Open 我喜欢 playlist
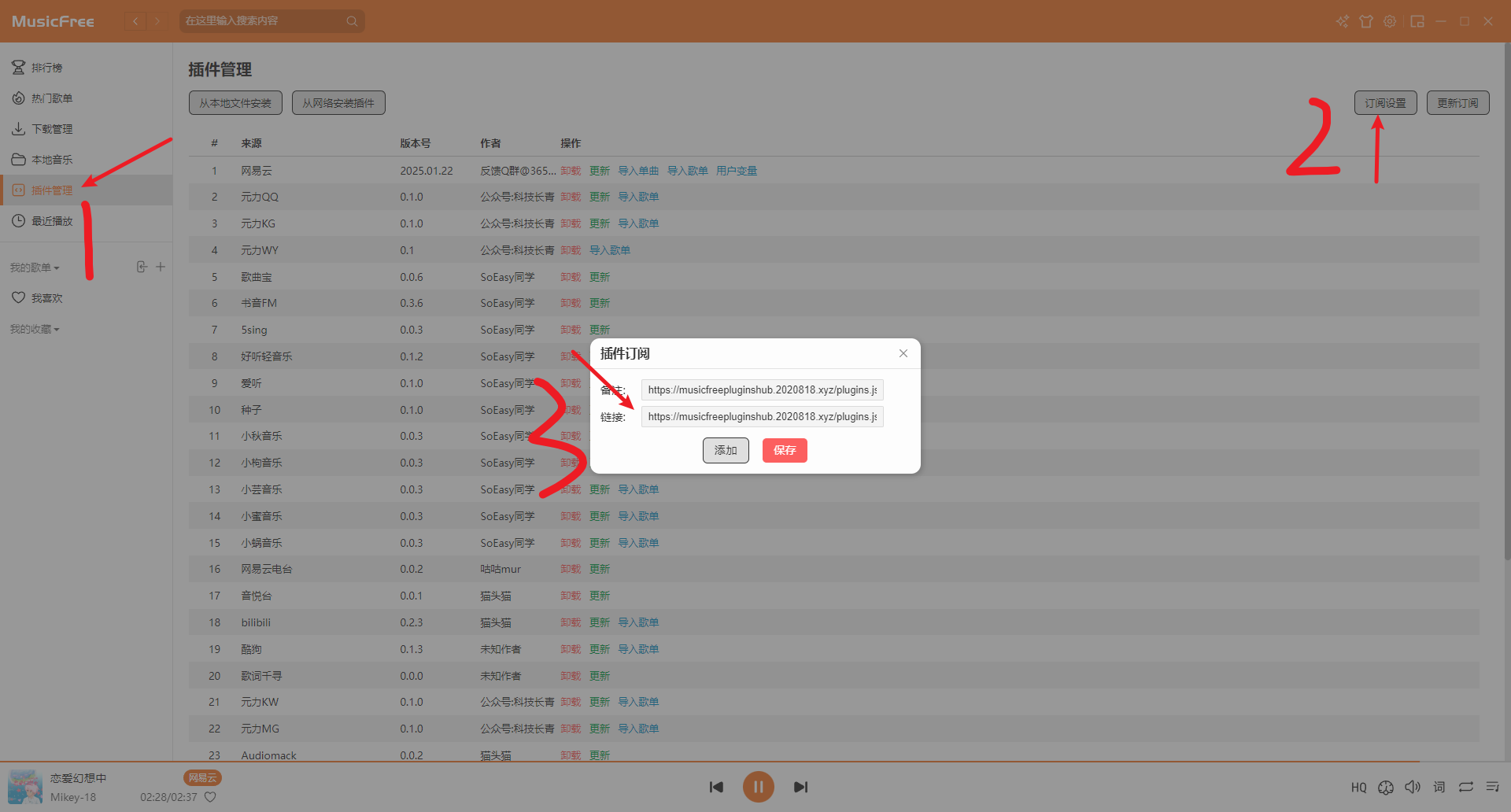1511x812 pixels. point(86,298)
